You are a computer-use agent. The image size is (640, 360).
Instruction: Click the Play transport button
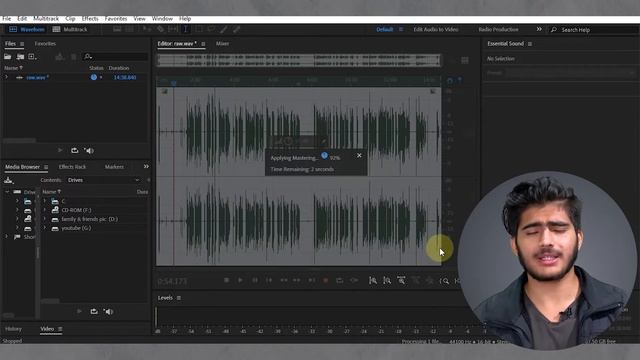pos(240,280)
